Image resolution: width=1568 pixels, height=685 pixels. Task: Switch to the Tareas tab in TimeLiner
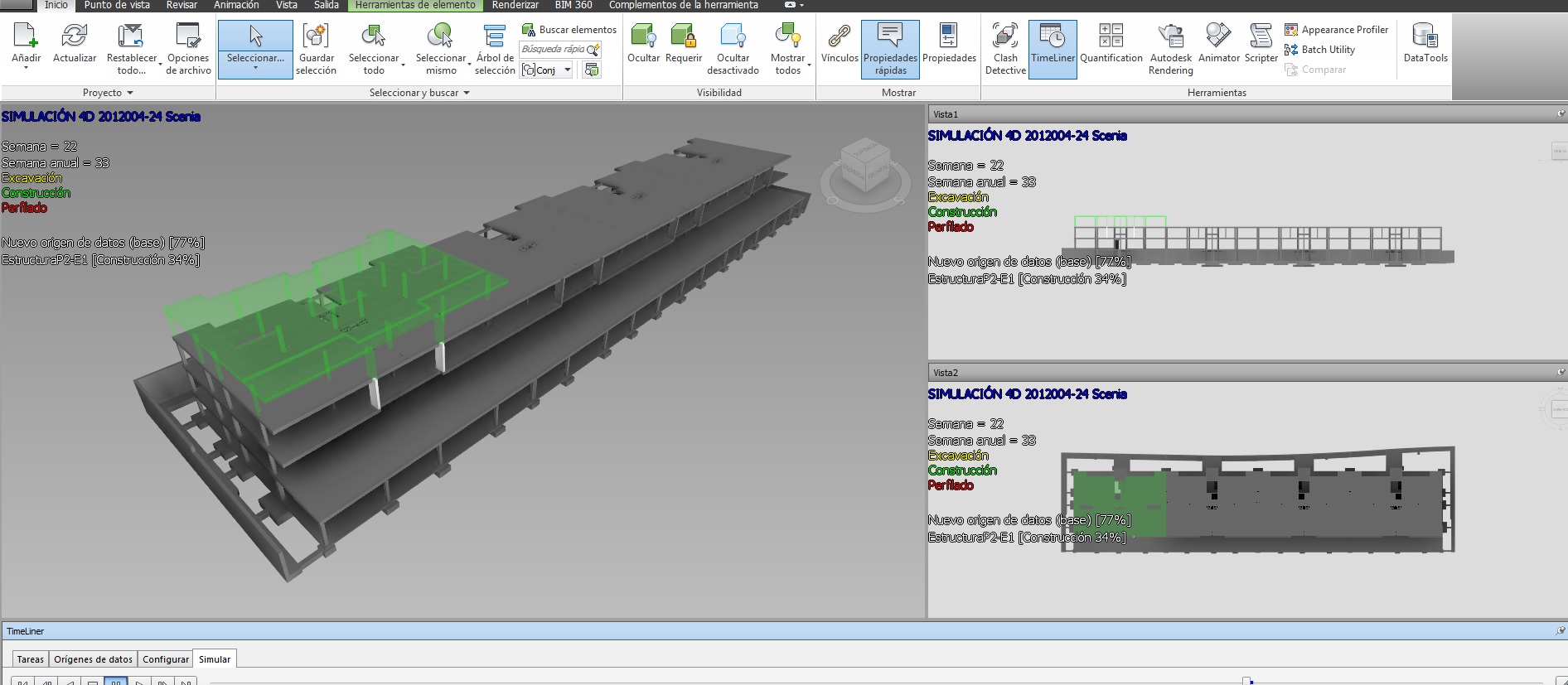(31, 659)
